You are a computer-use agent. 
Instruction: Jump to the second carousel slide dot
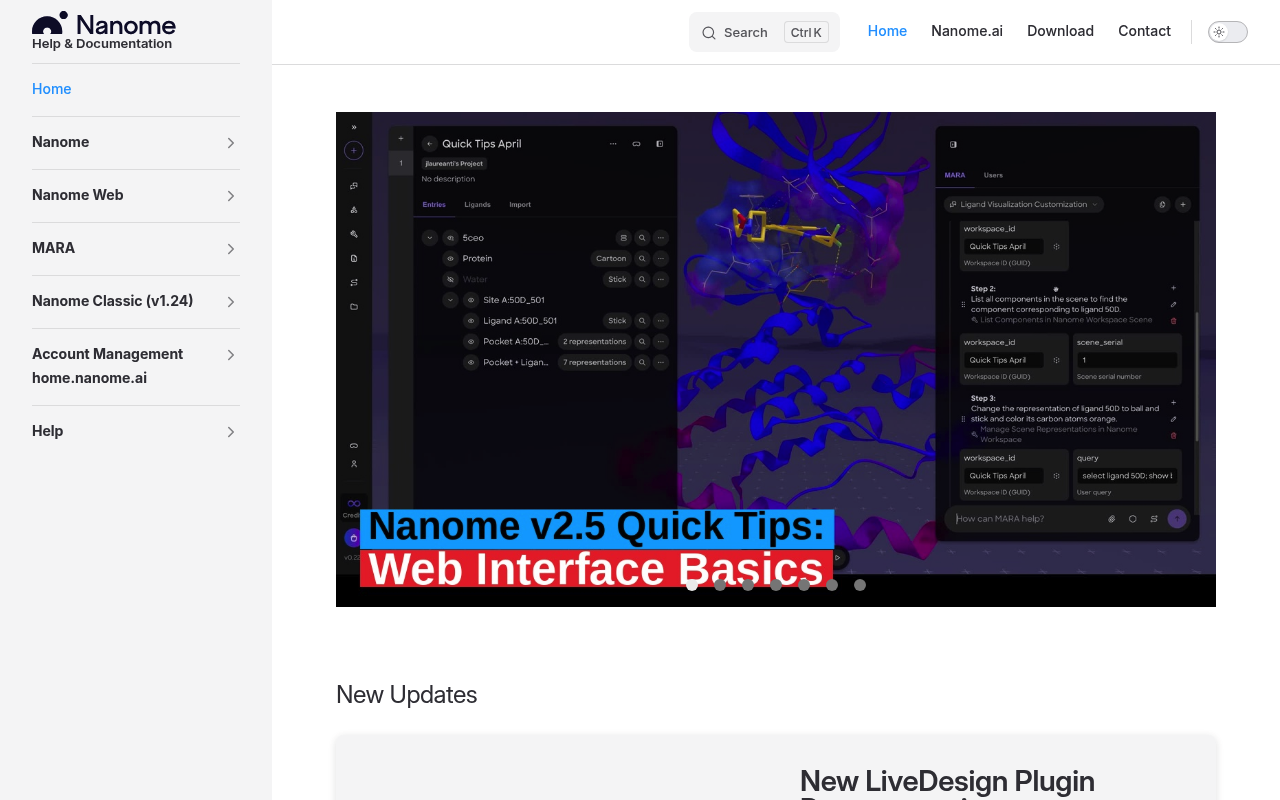[720, 585]
